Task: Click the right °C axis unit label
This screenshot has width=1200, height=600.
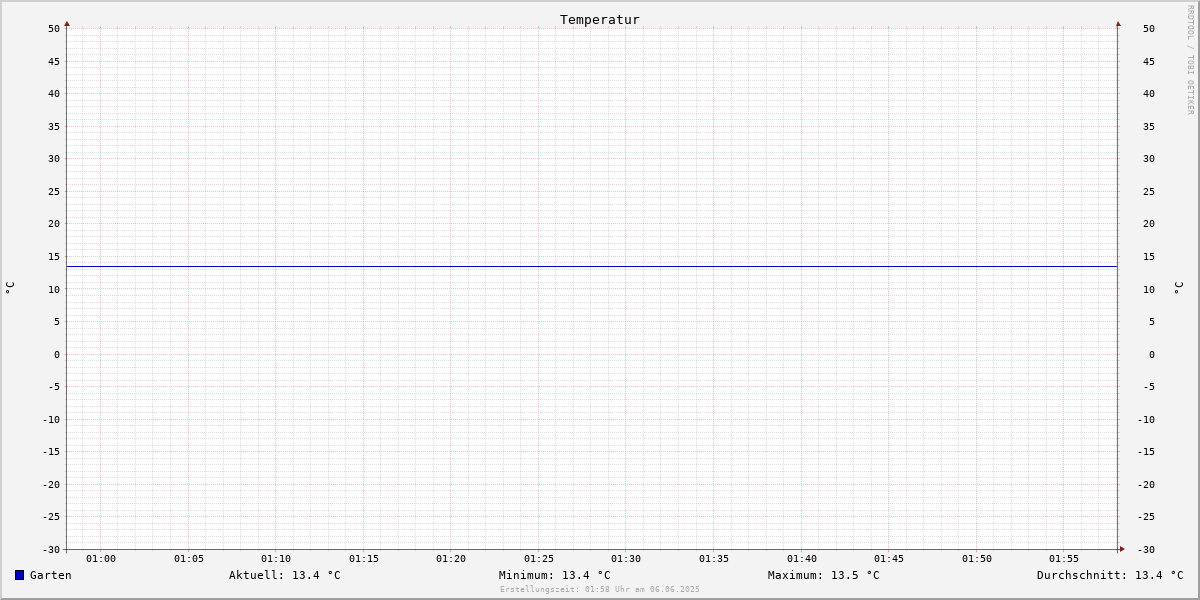Action: point(1178,288)
